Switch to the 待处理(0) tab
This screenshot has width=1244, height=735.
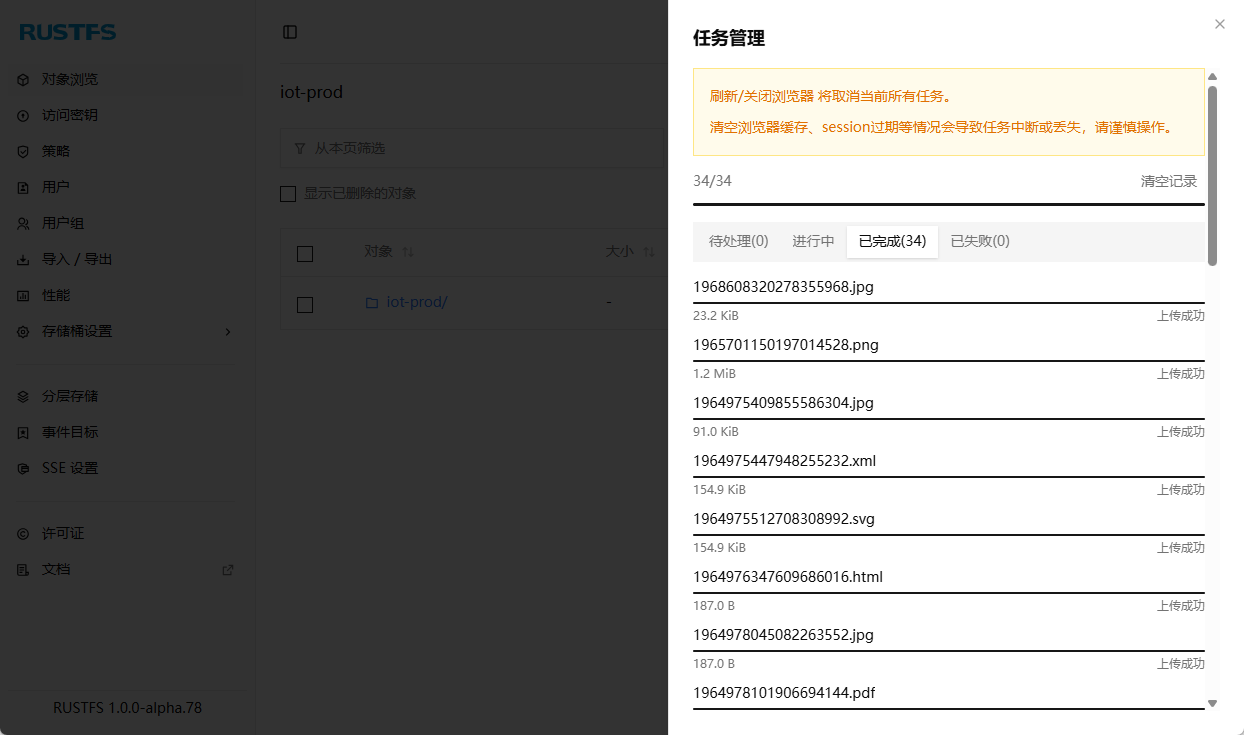click(738, 241)
